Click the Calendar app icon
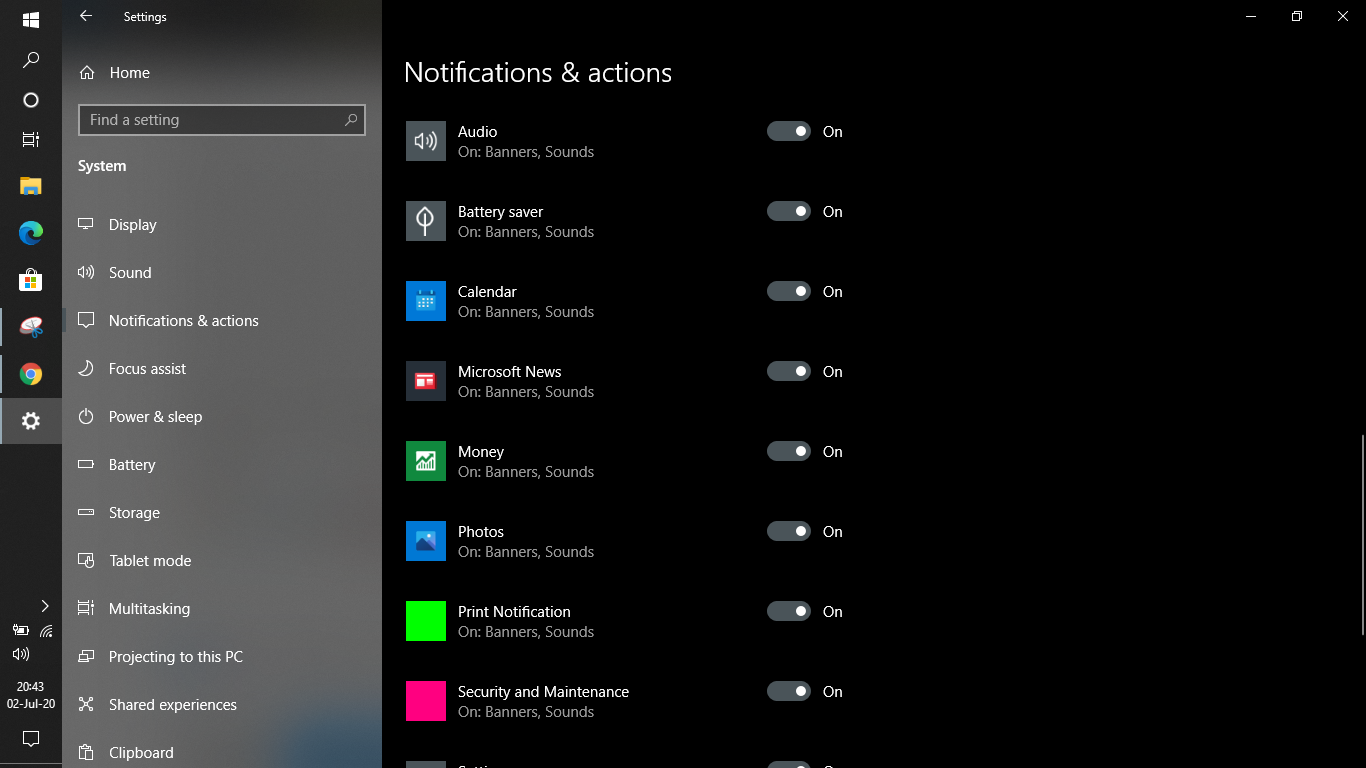This screenshot has width=1366, height=768. pyautogui.click(x=426, y=301)
